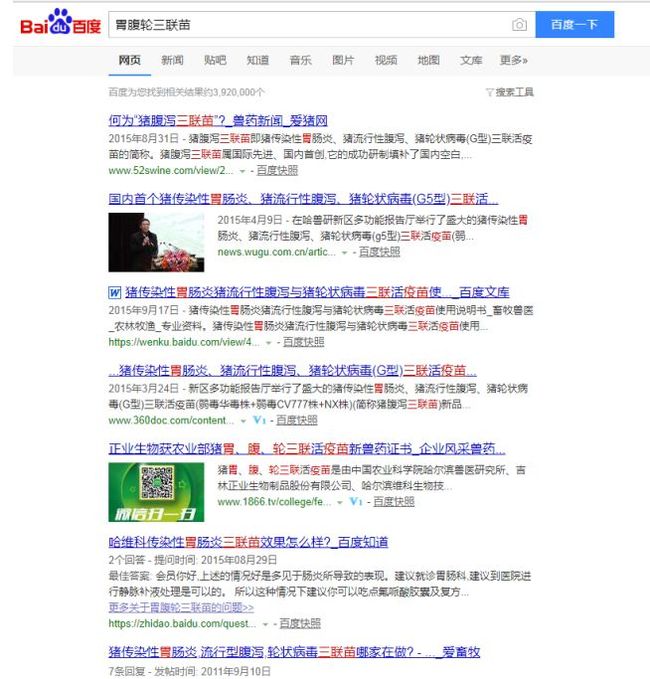Click URL www.360doc.com/content...
The height and width of the screenshot is (679, 650).
(x=171, y=420)
